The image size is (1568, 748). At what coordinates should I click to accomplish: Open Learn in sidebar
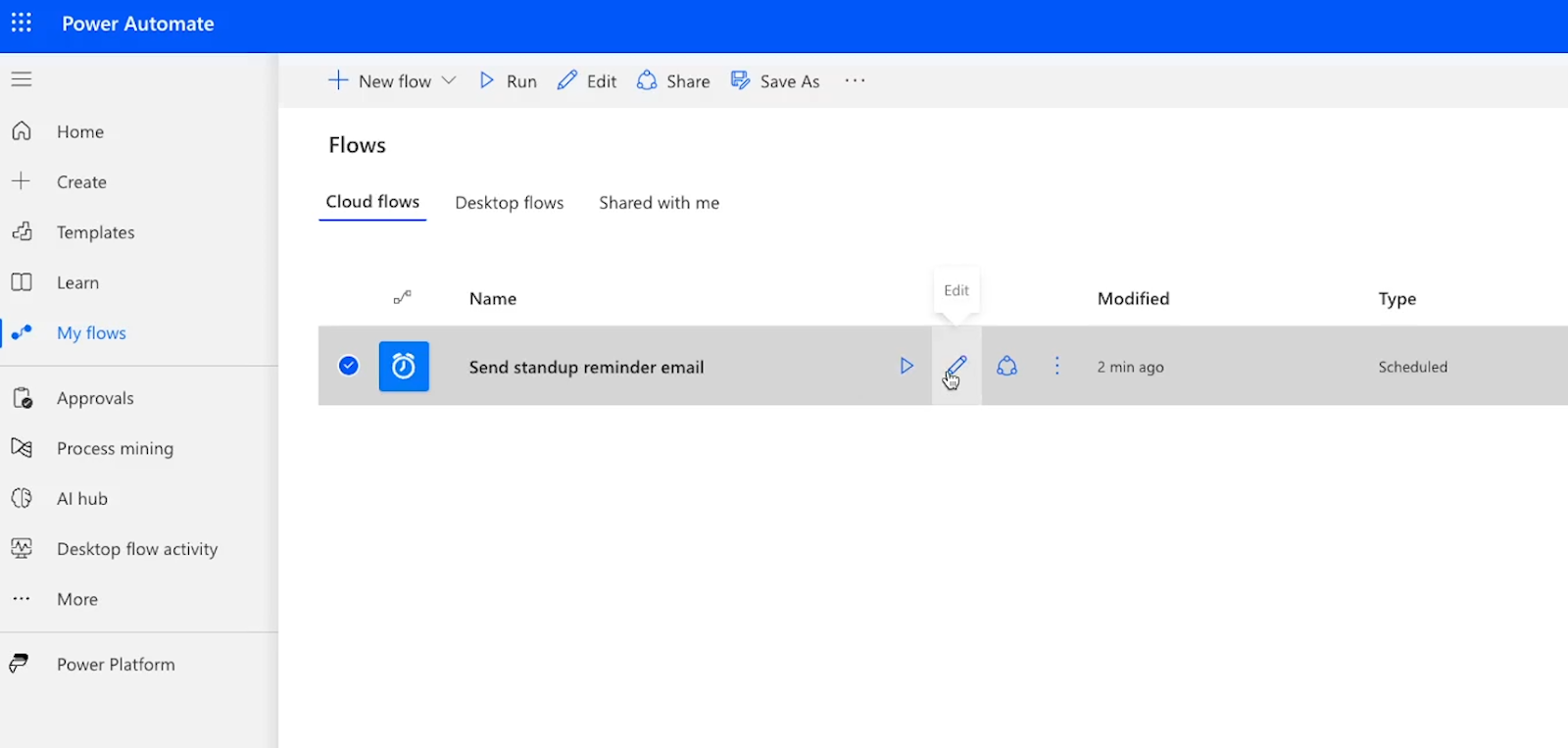(77, 282)
